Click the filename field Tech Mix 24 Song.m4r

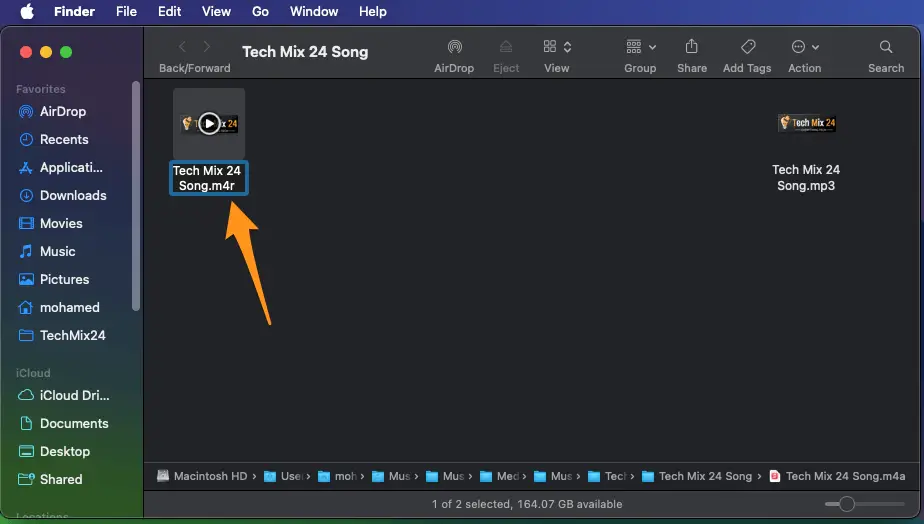[207, 178]
